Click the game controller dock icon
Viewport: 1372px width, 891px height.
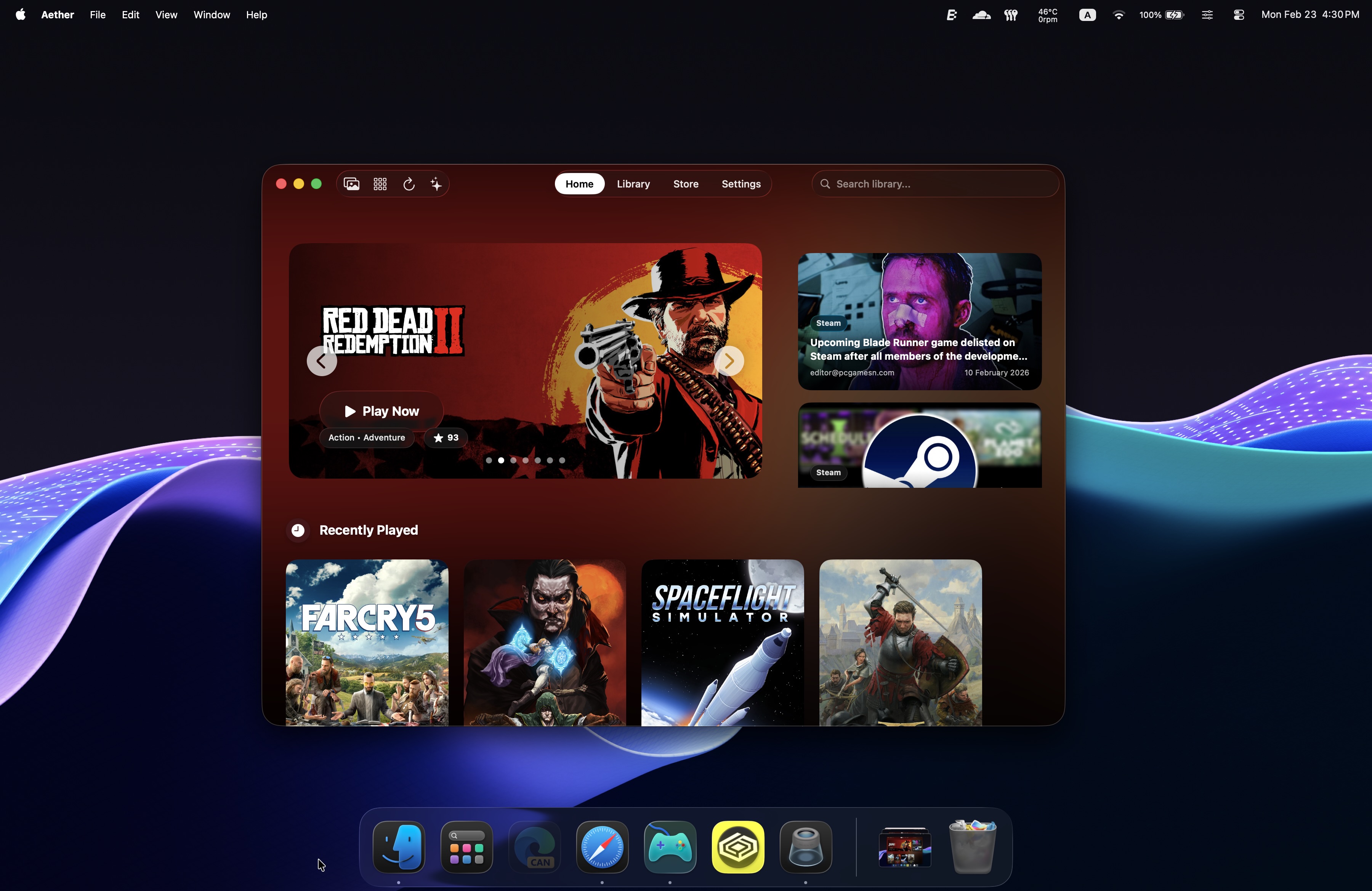click(670, 847)
